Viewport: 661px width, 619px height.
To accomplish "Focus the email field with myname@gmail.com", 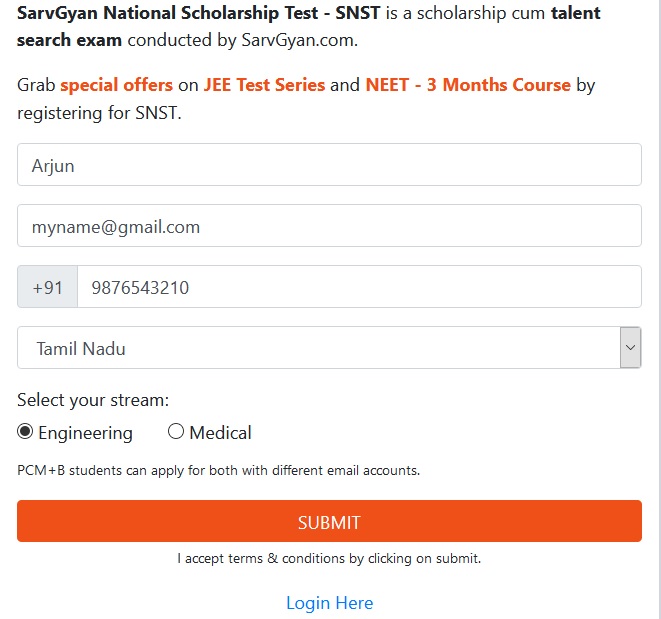I will point(329,226).
